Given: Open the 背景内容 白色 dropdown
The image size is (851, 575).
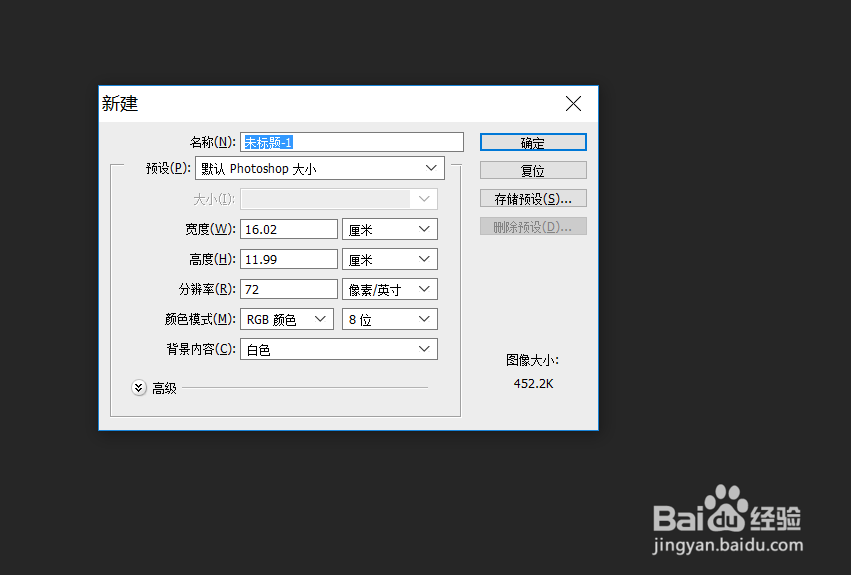Looking at the screenshot, I should [x=339, y=349].
